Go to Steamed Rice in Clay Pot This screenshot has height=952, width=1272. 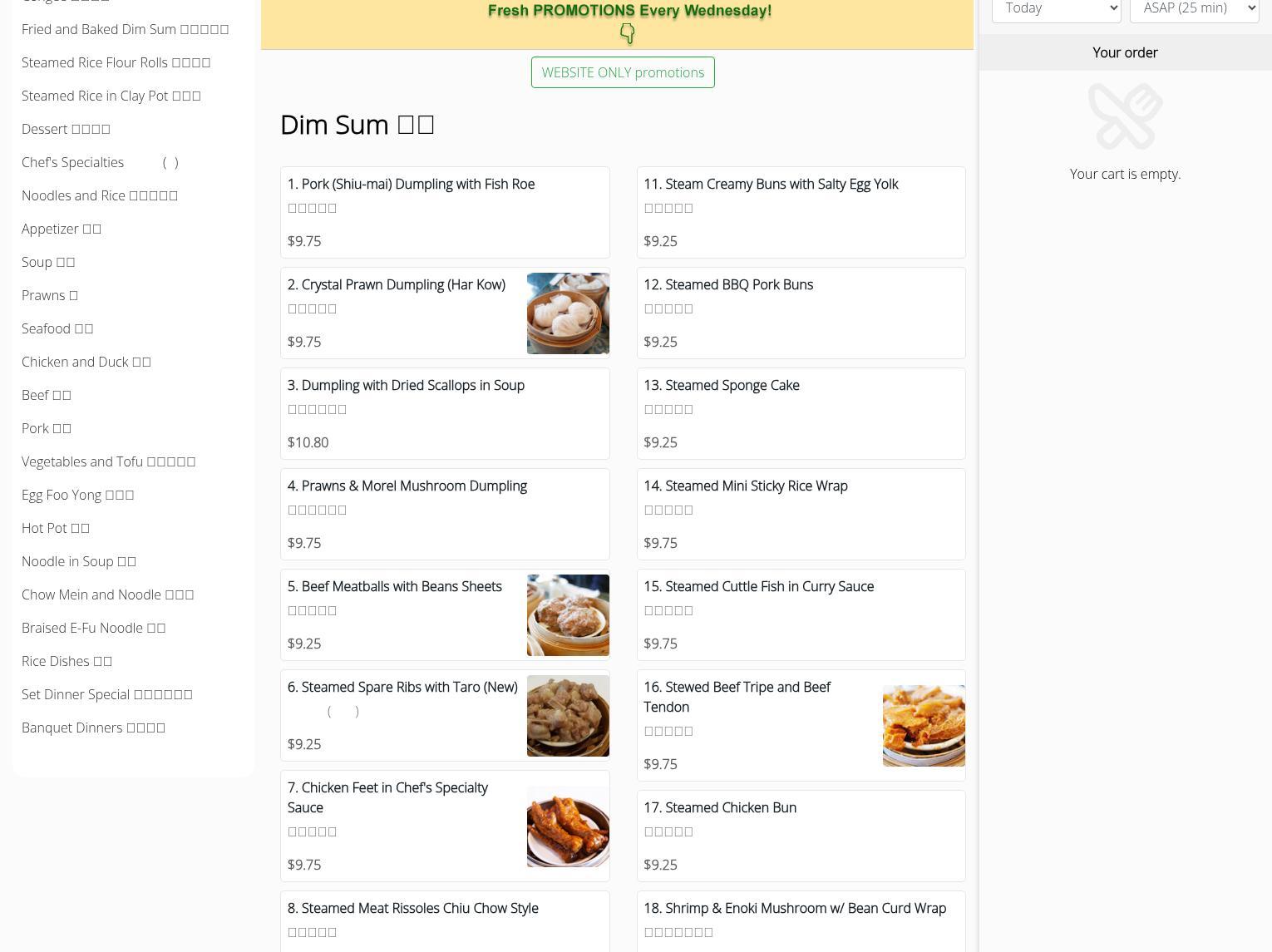(111, 96)
